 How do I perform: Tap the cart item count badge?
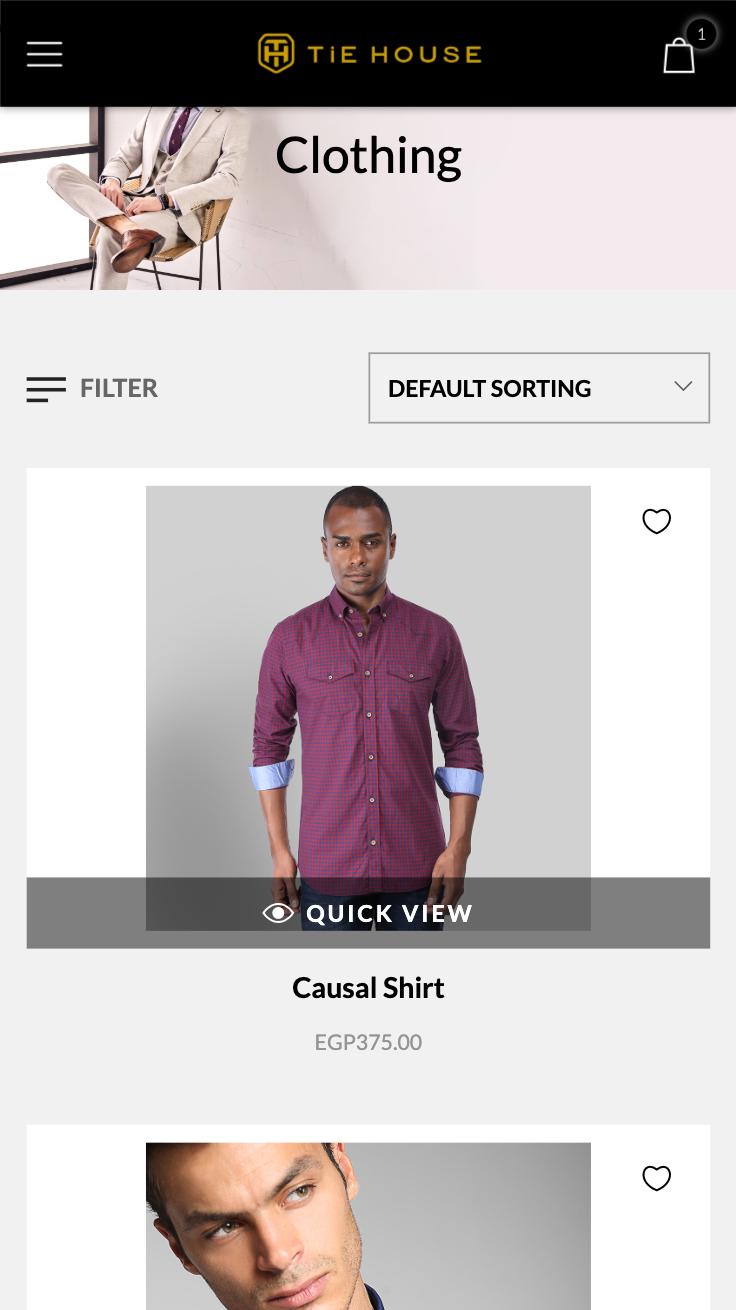tap(701, 34)
